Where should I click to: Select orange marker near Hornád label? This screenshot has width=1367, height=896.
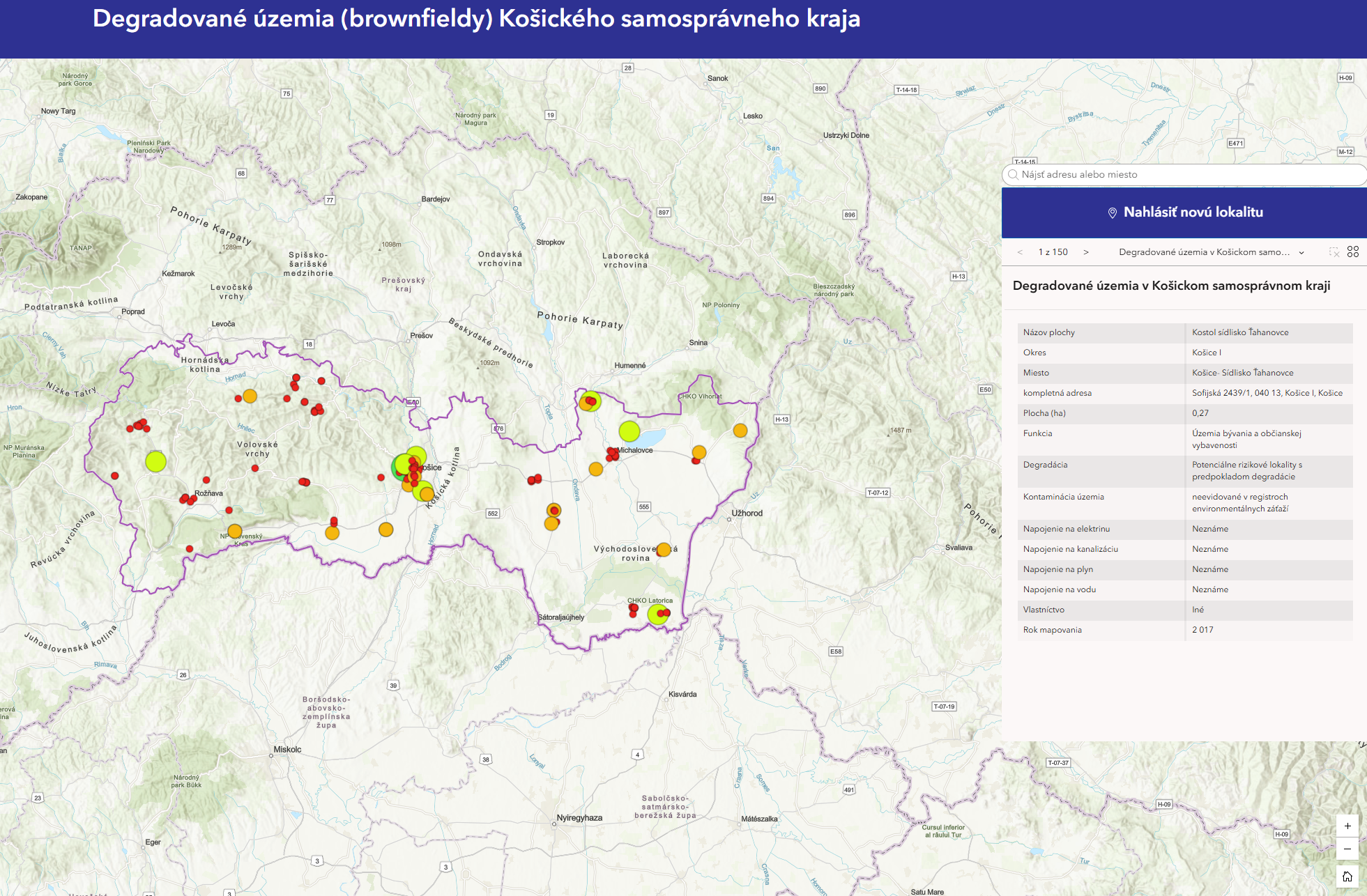point(250,396)
